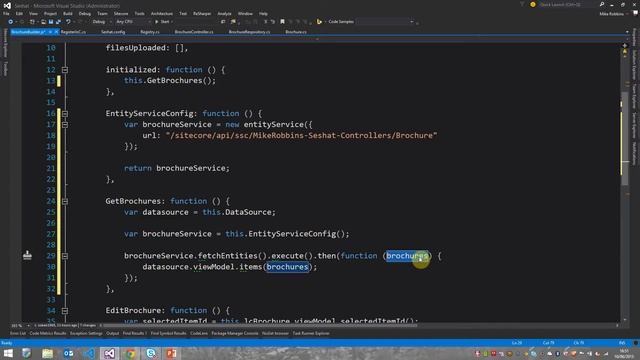
Task: Open the Architecture menu
Action: 162,13
